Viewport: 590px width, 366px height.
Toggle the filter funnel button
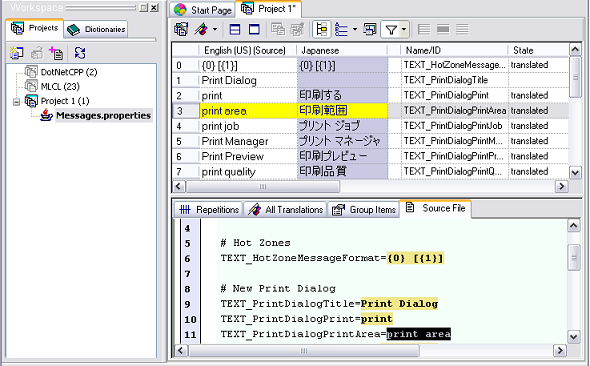click(391, 29)
